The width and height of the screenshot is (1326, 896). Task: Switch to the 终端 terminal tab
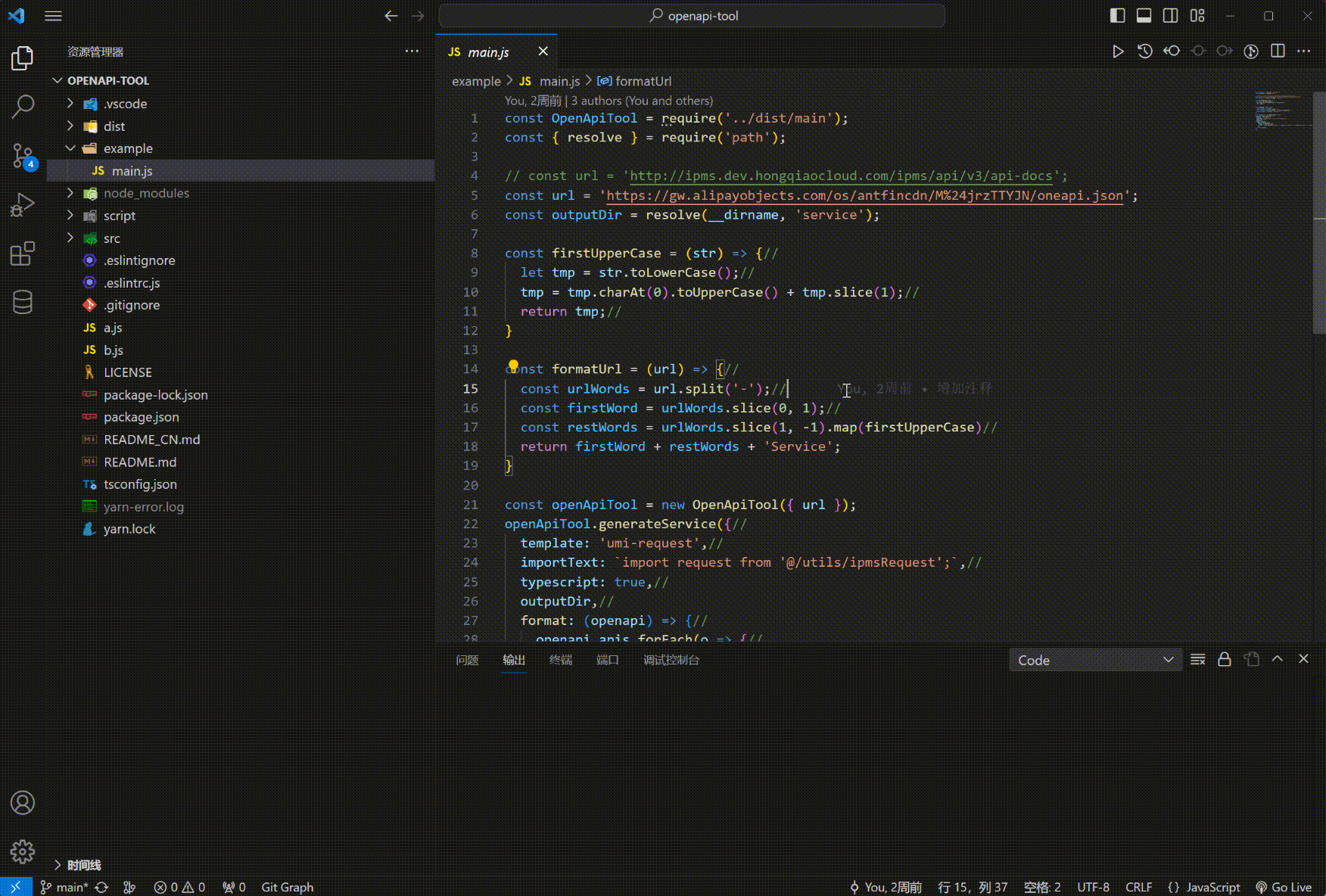tap(561, 660)
